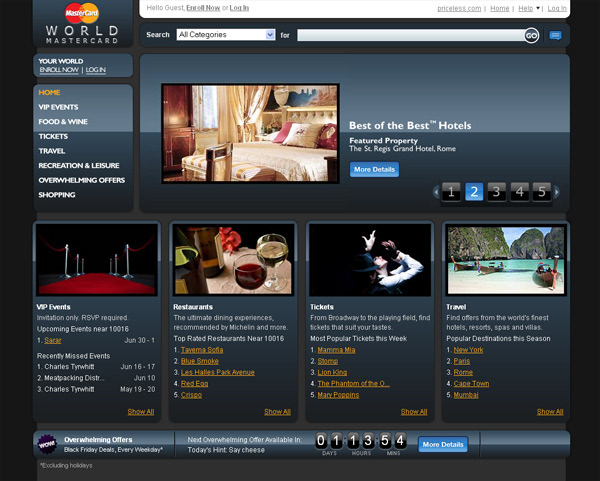Open the Mary Poppins tickets link
This screenshot has width=600, height=481.
pyautogui.click(x=338, y=395)
